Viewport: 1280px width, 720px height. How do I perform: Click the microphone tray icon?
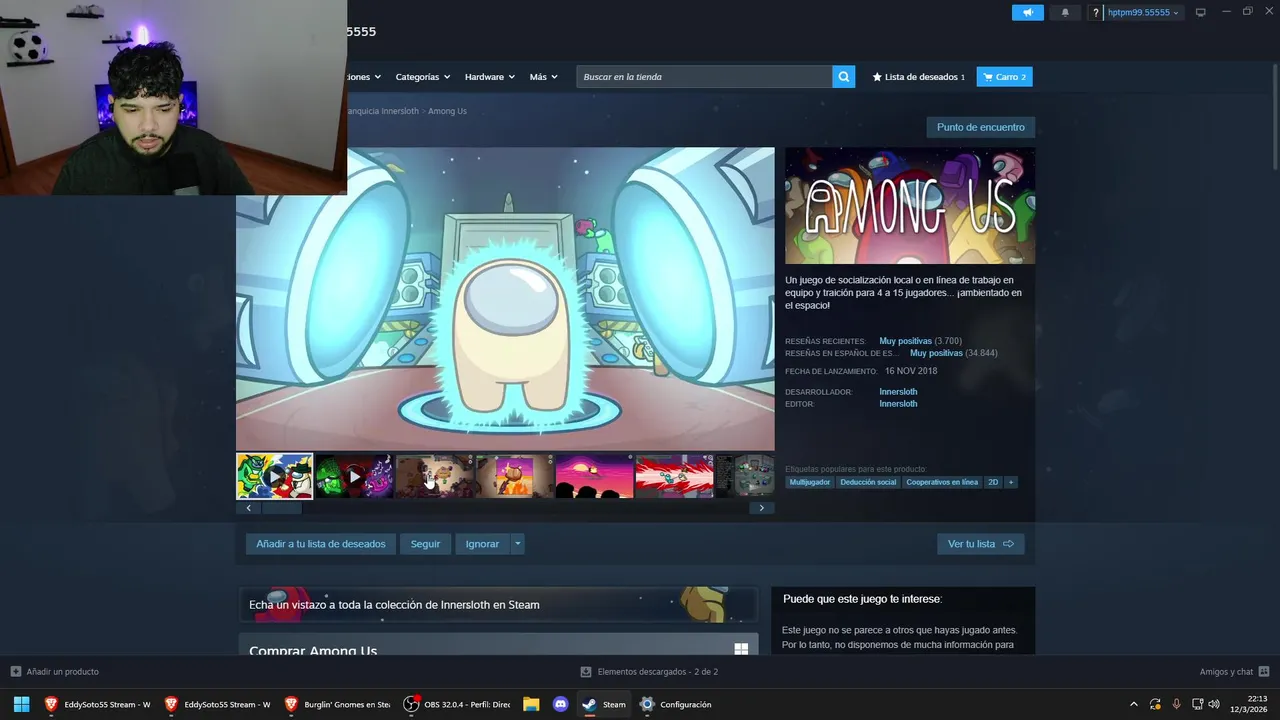click(x=1176, y=704)
